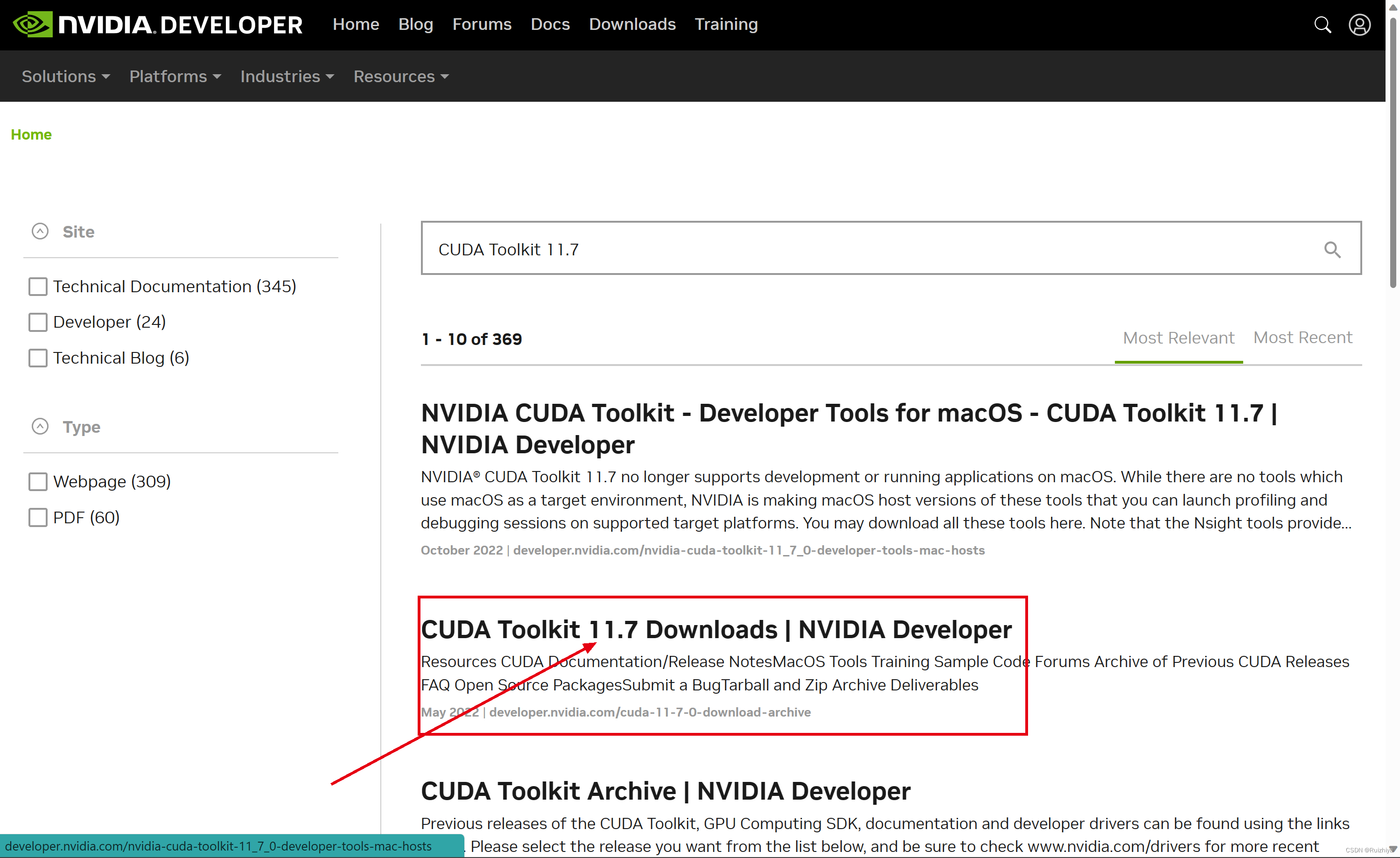
Task: Open the Downloads navigation link
Action: (632, 24)
